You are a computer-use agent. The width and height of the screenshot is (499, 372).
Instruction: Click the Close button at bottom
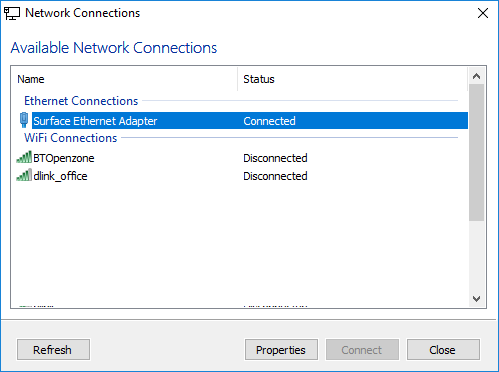(x=443, y=350)
